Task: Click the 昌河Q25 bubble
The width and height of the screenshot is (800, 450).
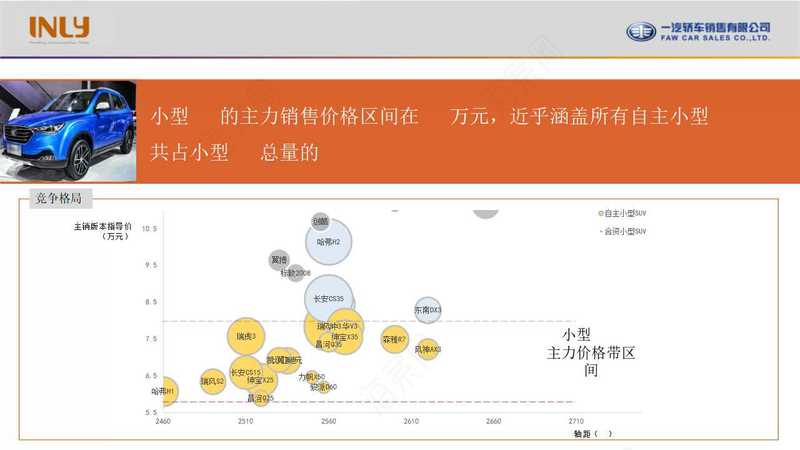Action: tap(261, 397)
